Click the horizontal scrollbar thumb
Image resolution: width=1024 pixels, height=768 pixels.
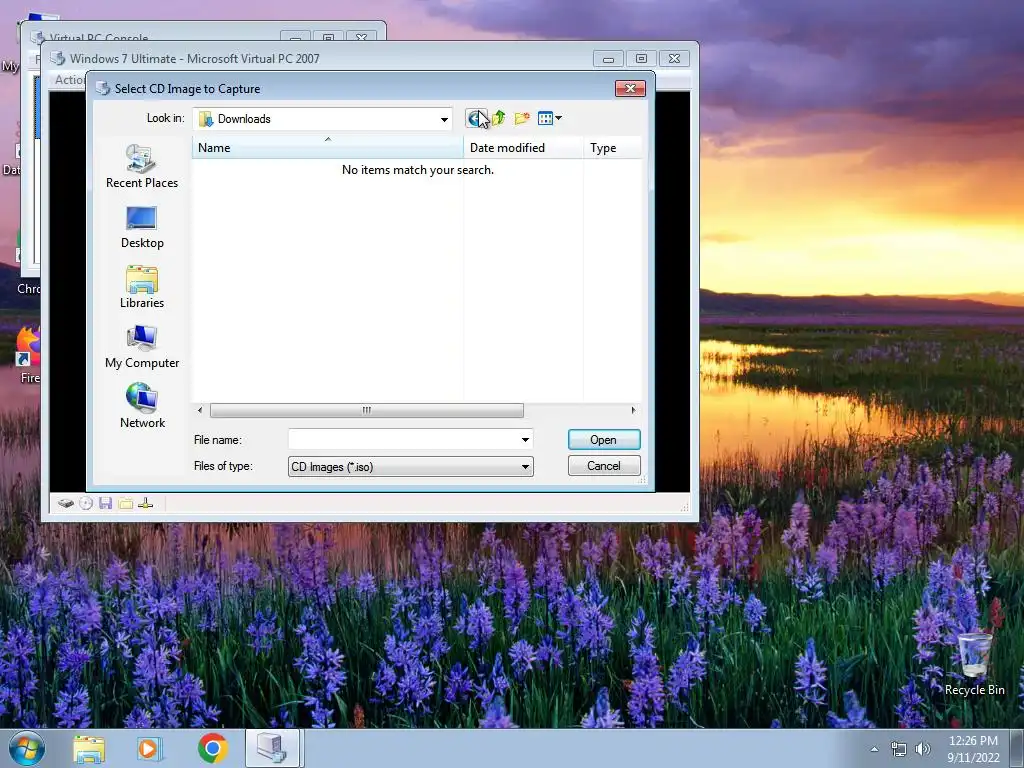click(x=366, y=410)
